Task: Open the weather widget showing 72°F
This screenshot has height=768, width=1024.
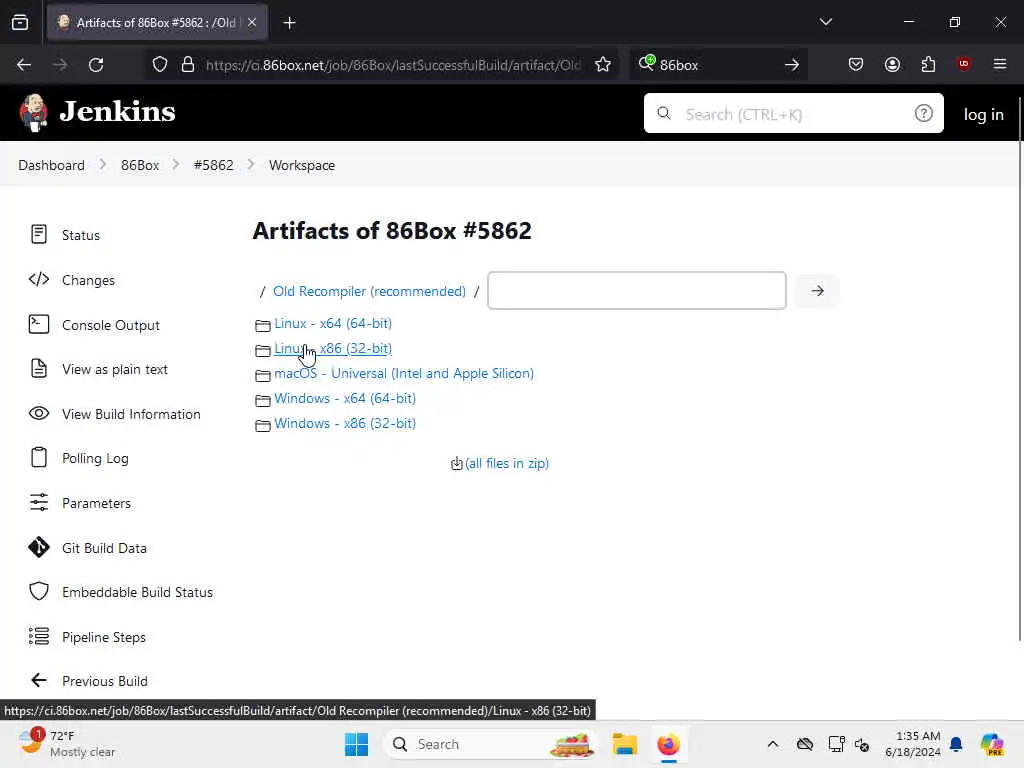Action: coord(65,744)
